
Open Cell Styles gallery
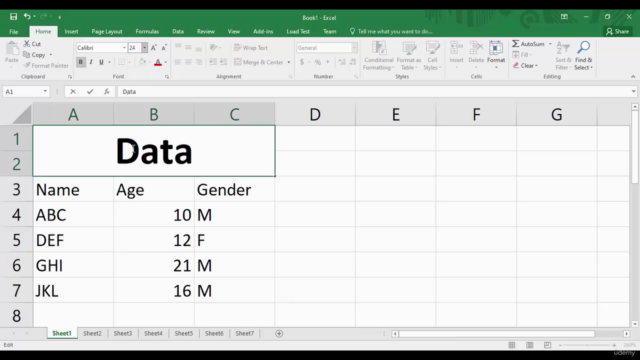point(432,56)
